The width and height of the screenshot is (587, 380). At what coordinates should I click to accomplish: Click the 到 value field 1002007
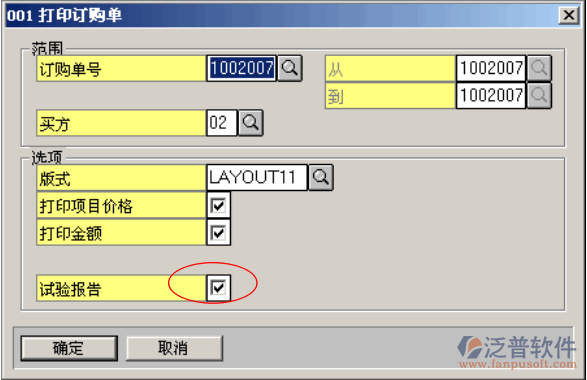point(491,95)
